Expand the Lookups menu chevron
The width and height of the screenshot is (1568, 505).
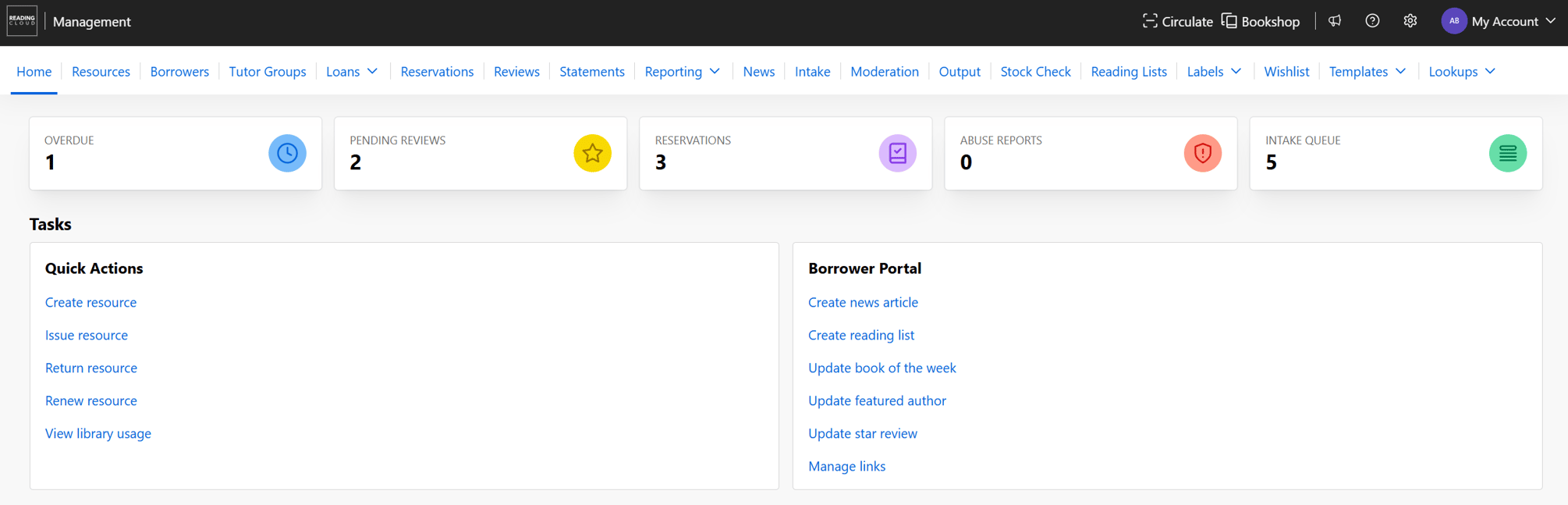(1490, 71)
